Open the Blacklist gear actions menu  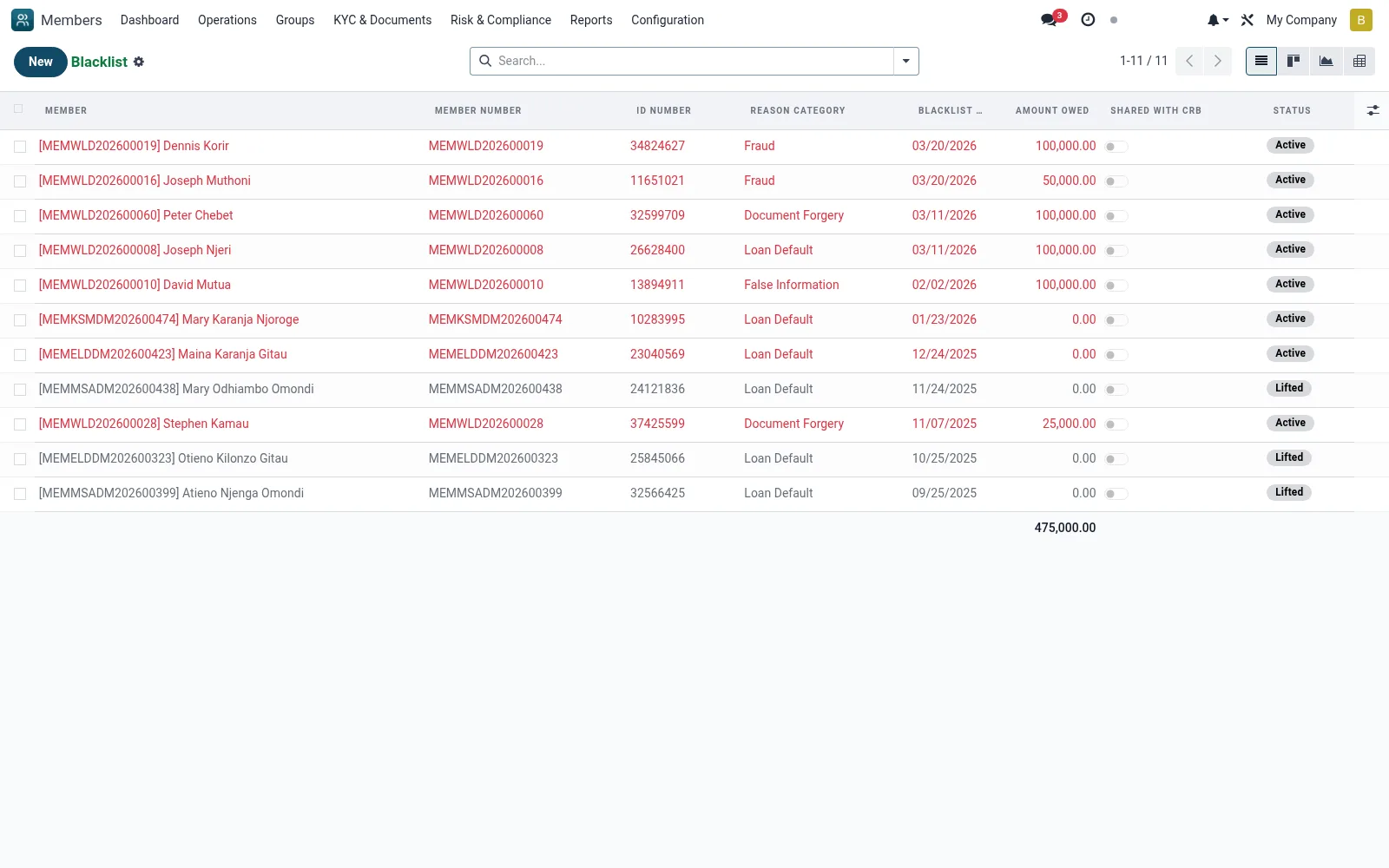139,62
